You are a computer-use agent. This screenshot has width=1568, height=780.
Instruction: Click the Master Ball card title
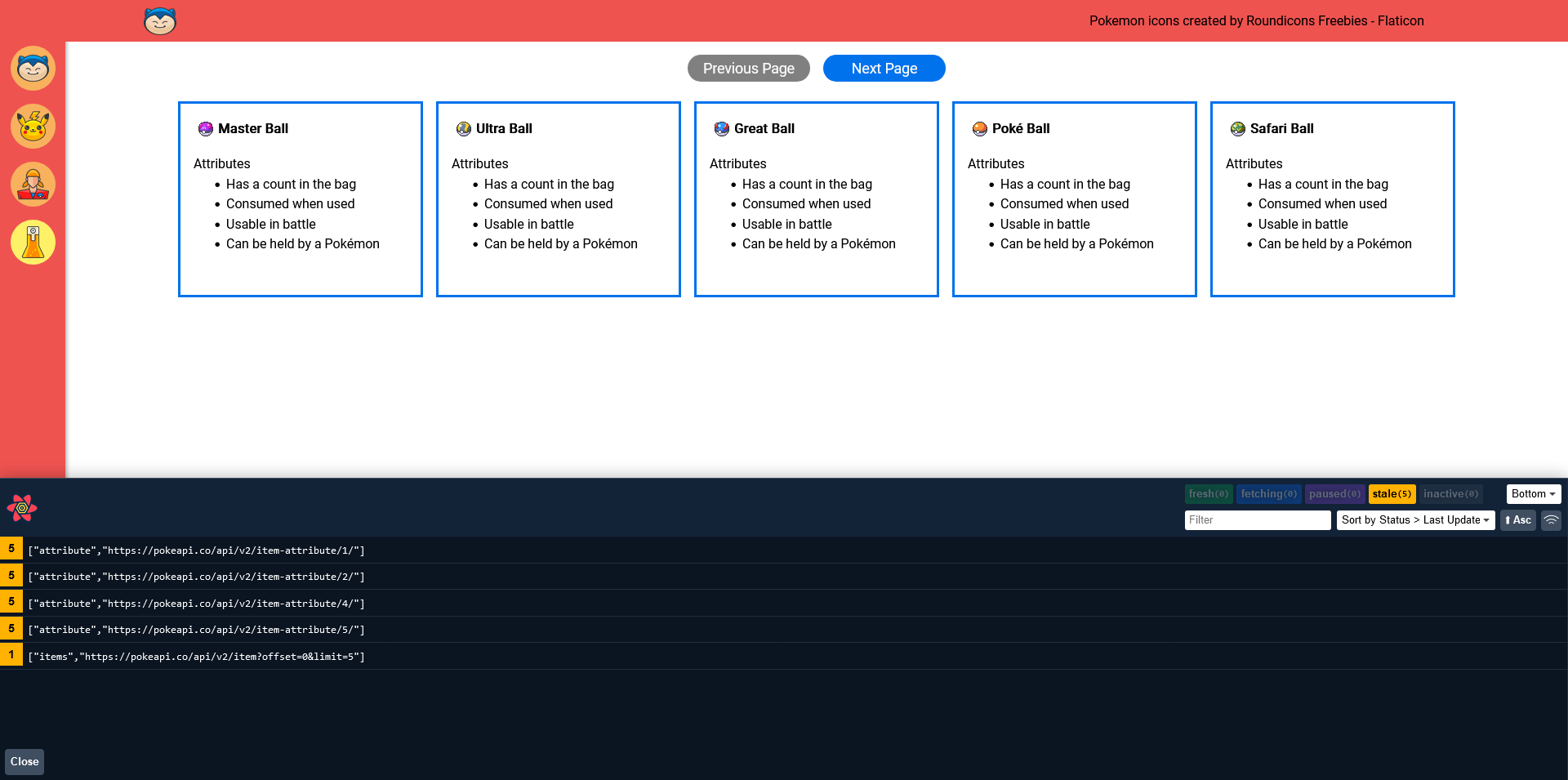[x=253, y=129]
